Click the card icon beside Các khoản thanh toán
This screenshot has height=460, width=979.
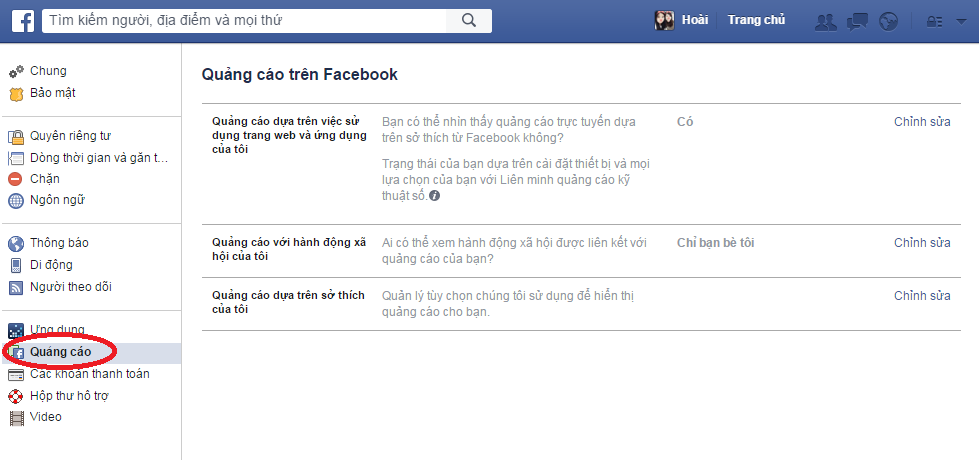[x=16, y=374]
